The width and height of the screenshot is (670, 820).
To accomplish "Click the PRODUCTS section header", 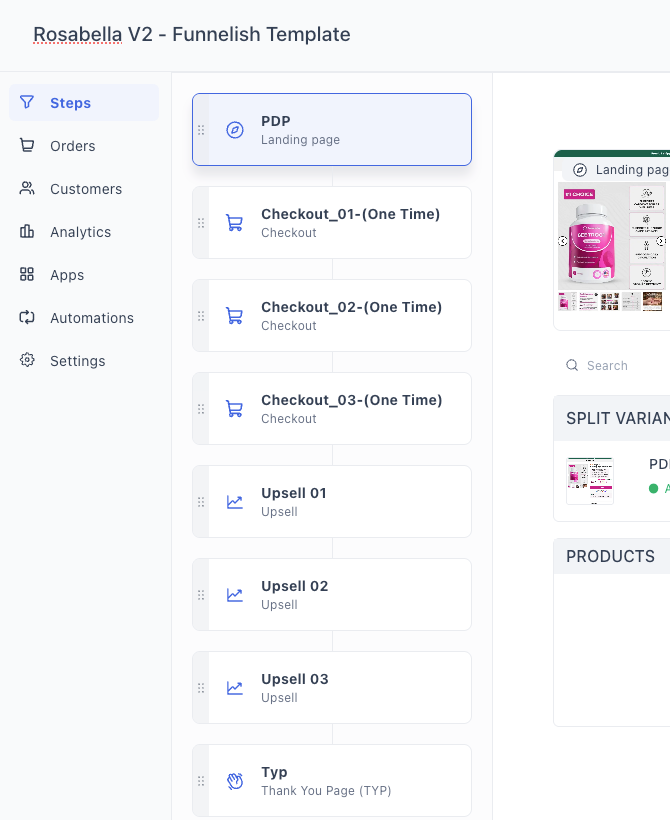I will coord(610,556).
